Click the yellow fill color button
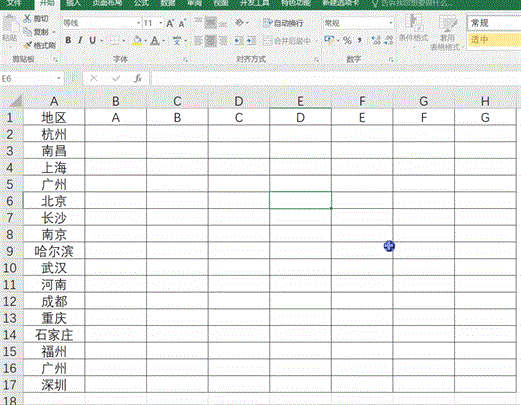The image size is (521, 405). 137,41
